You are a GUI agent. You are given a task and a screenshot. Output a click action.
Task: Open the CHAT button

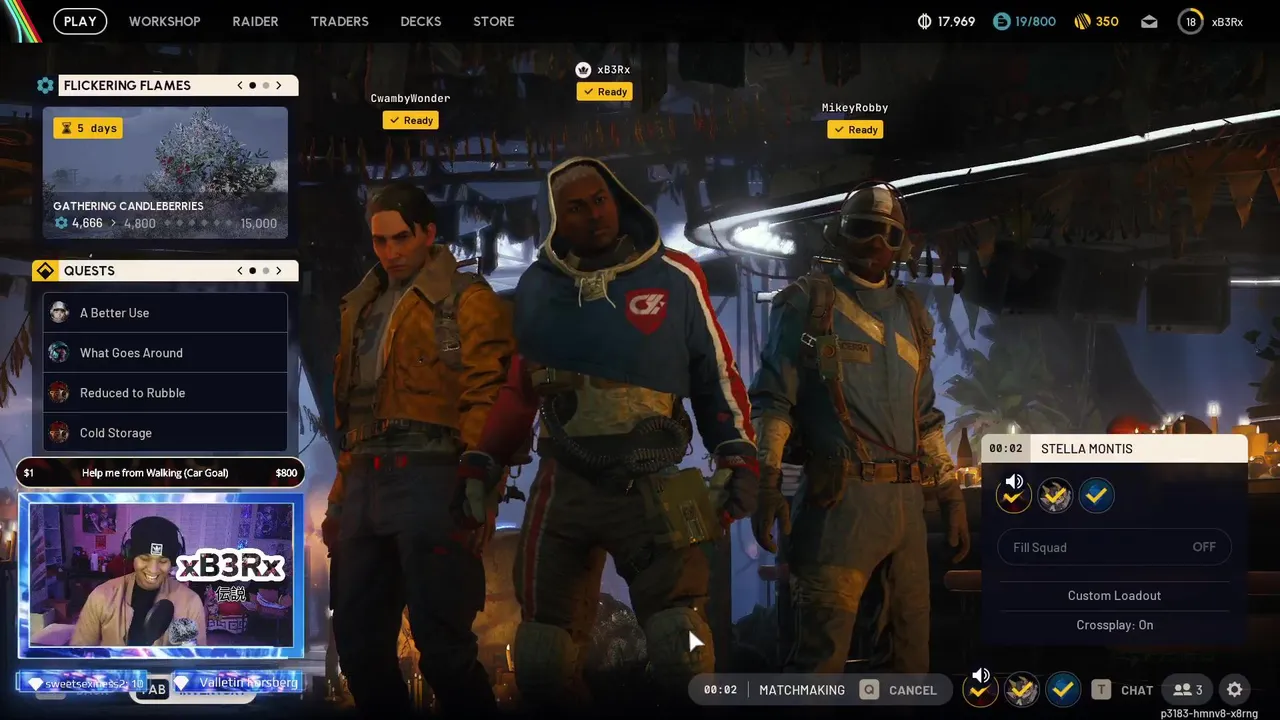coord(1137,690)
